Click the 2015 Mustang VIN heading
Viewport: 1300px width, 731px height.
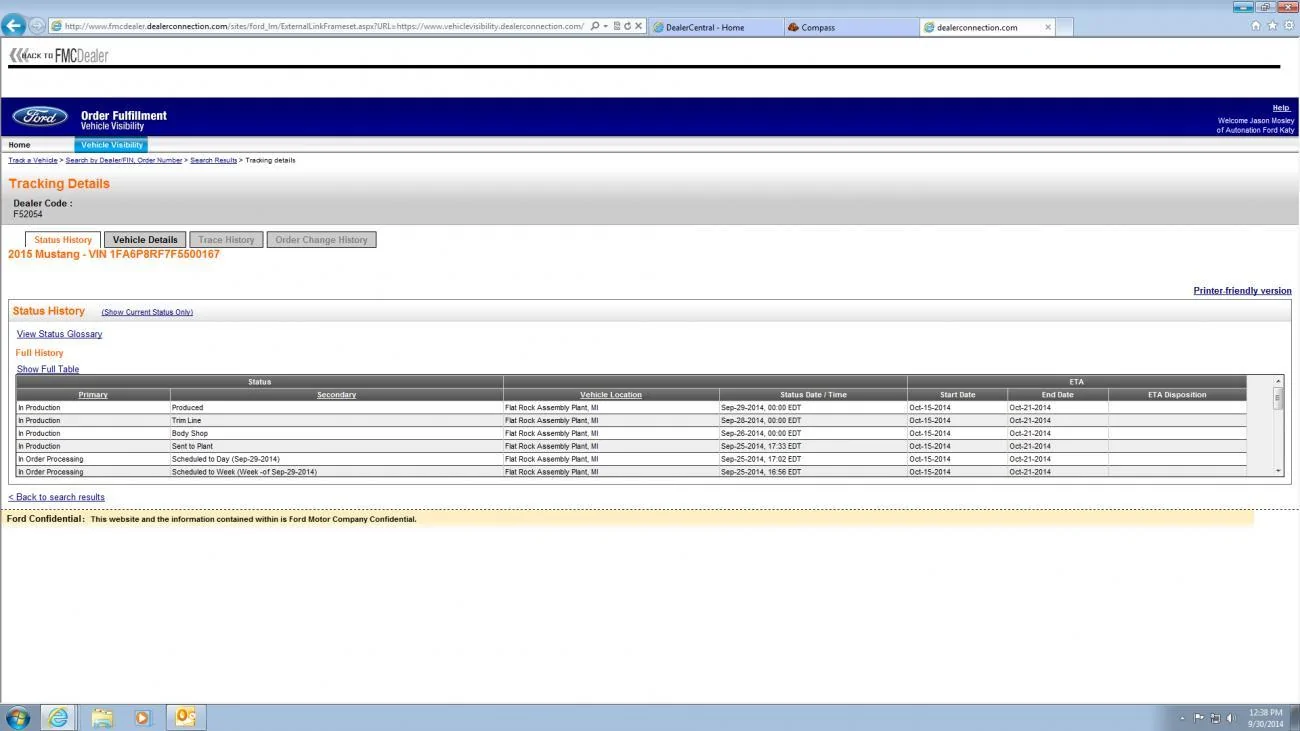(114, 254)
